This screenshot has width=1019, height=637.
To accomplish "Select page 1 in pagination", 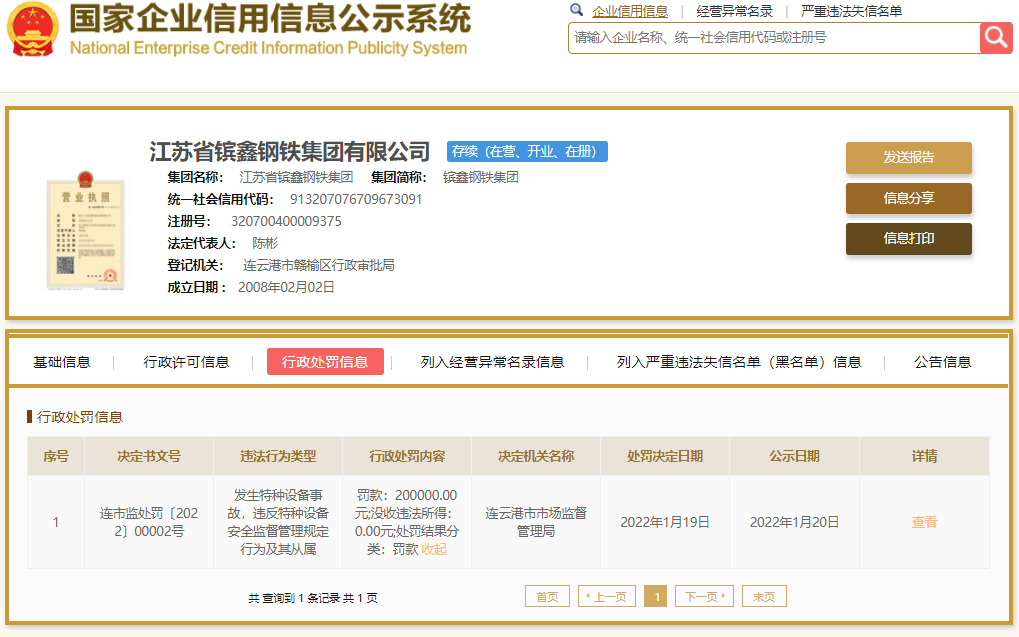I will (x=656, y=597).
